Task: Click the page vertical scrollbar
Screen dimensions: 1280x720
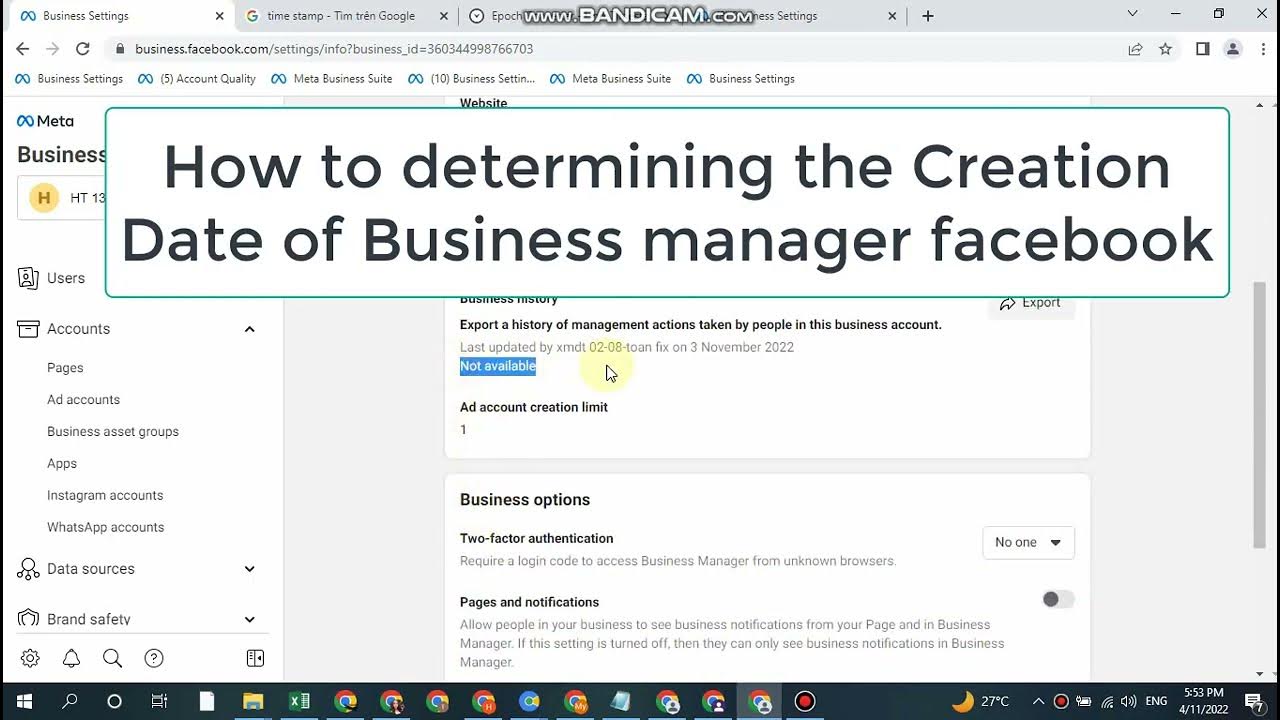Action: pyautogui.click(x=1259, y=415)
